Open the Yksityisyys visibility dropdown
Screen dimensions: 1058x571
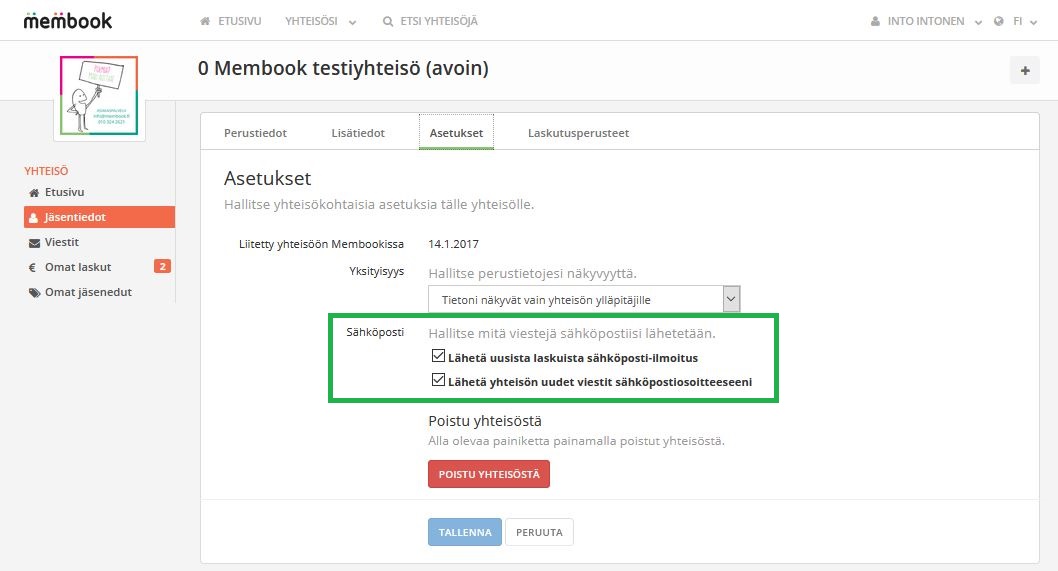pos(584,299)
